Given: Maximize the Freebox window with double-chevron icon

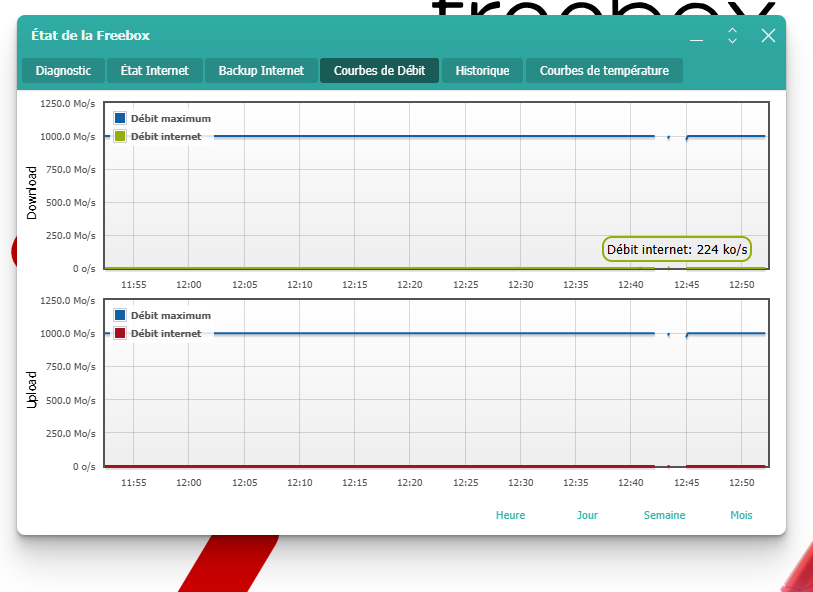Looking at the screenshot, I should pyautogui.click(x=732, y=35).
